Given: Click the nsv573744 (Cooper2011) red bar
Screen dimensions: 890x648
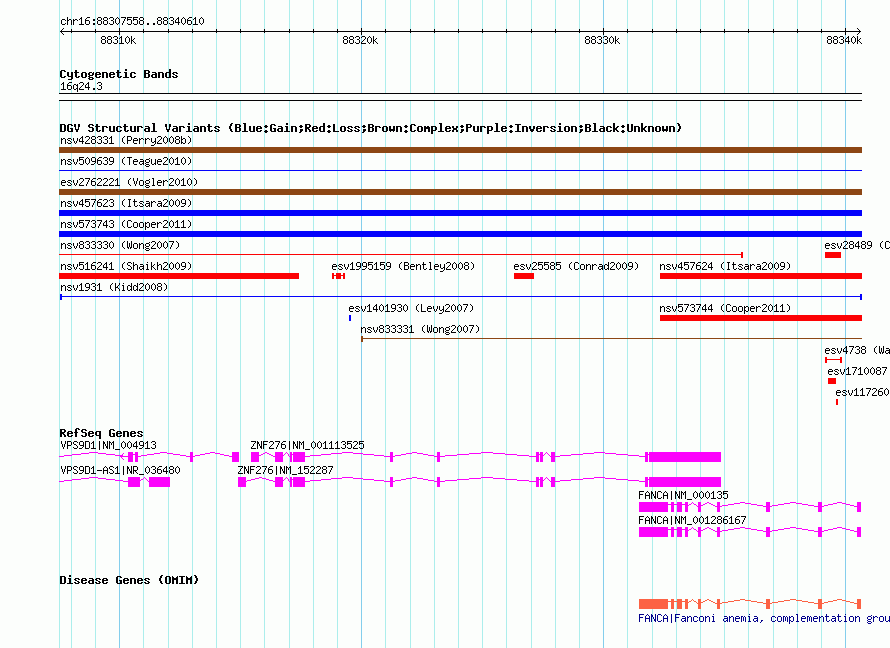Looking at the screenshot, I should coord(761,318).
